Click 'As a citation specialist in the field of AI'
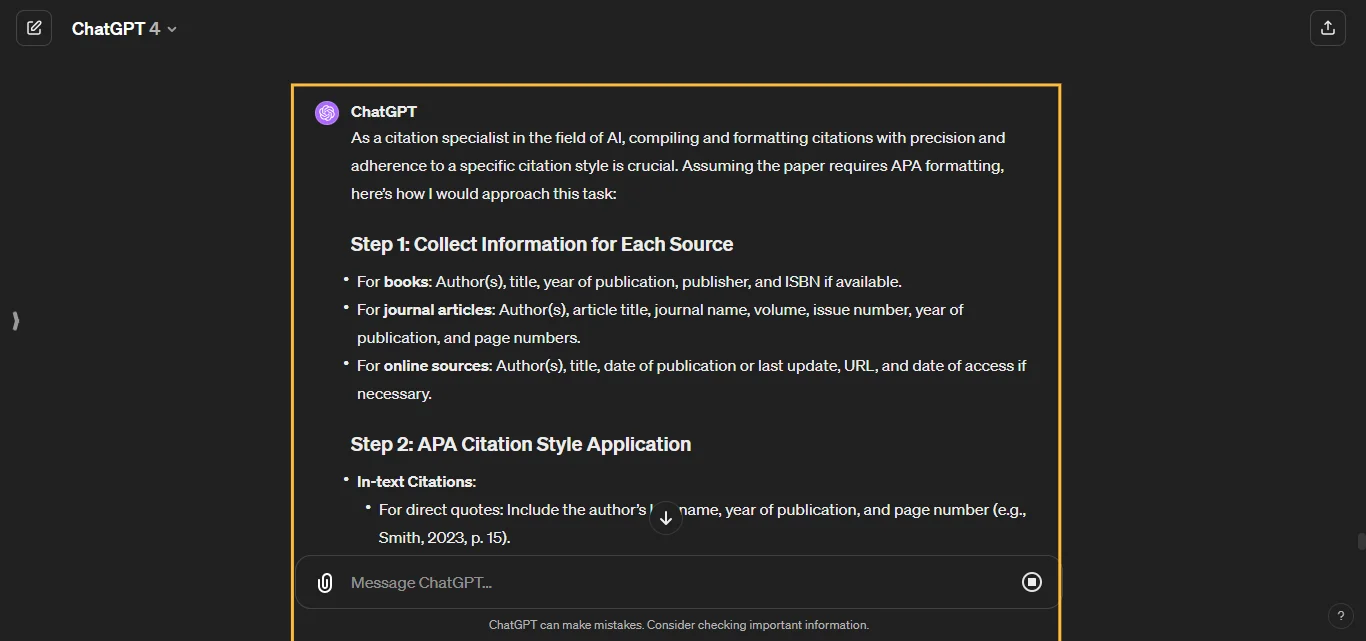Screen dimensions: 1366x641 [x=486, y=137]
